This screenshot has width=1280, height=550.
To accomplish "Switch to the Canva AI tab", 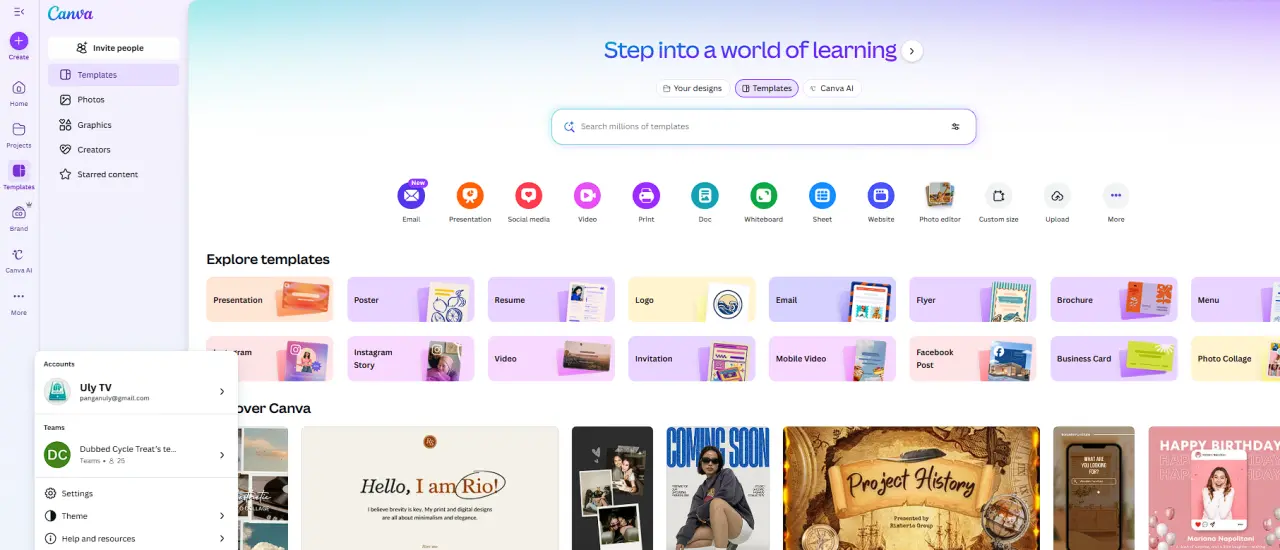I will click(x=832, y=88).
